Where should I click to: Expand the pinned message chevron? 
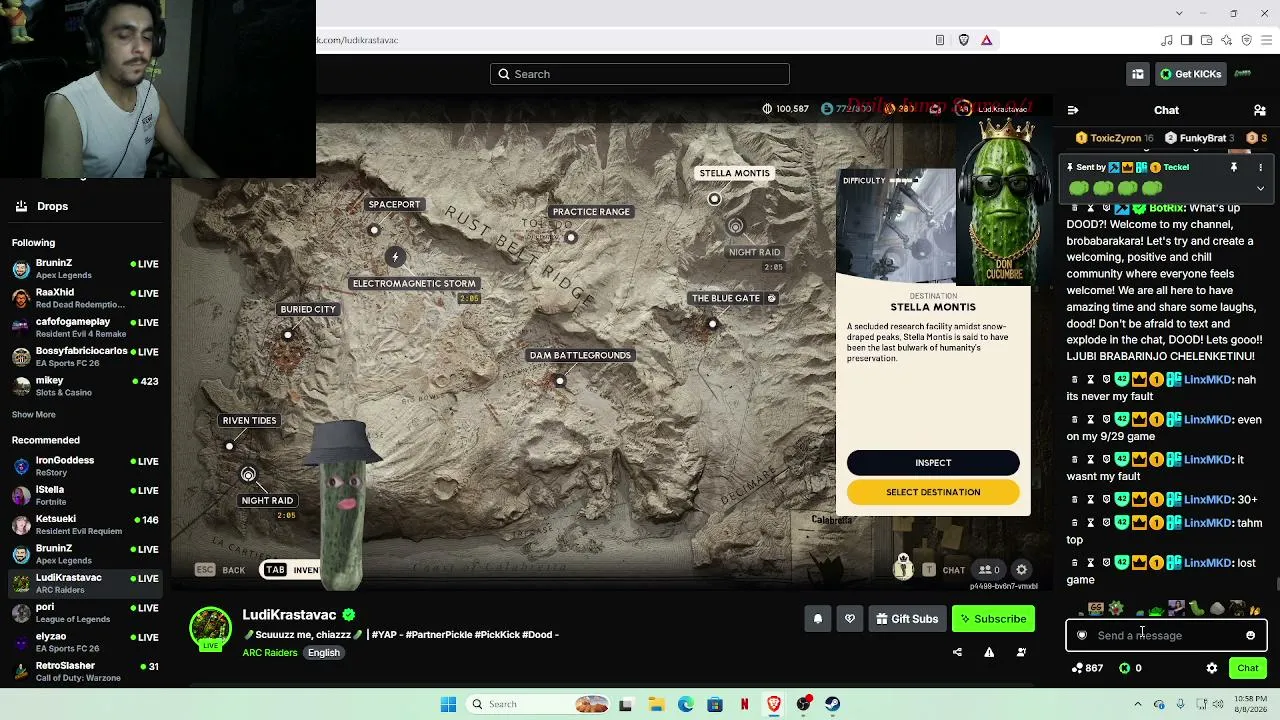pyautogui.click(x=1260, y=188)
